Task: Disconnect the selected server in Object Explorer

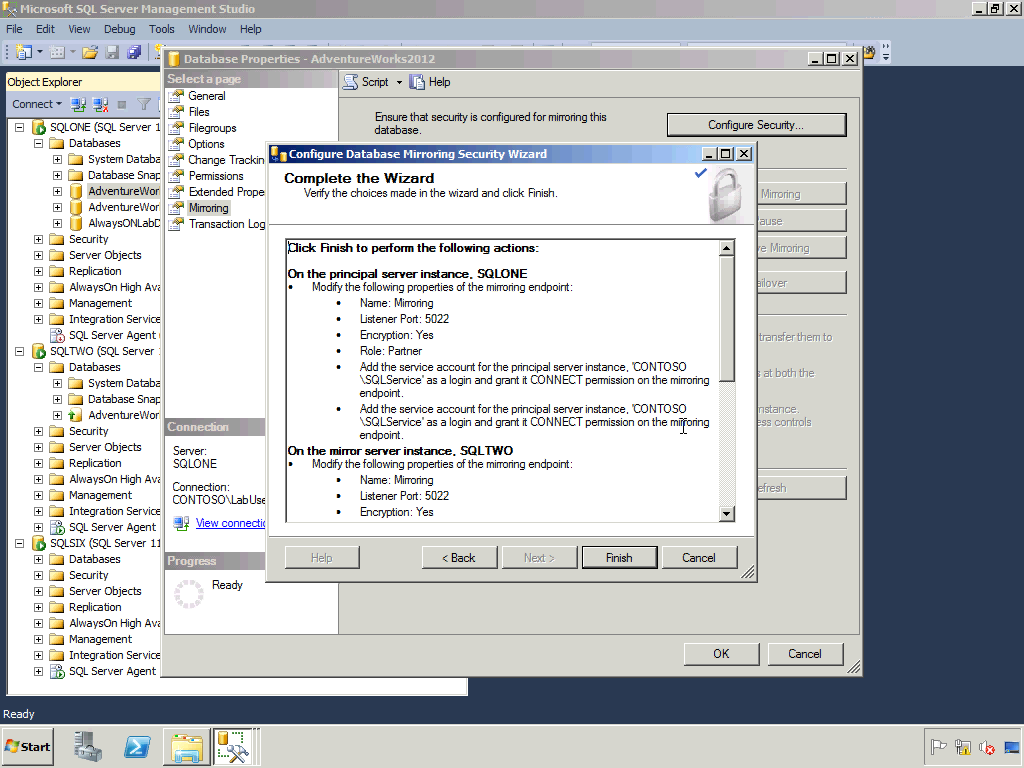Action: click(98, 104)
